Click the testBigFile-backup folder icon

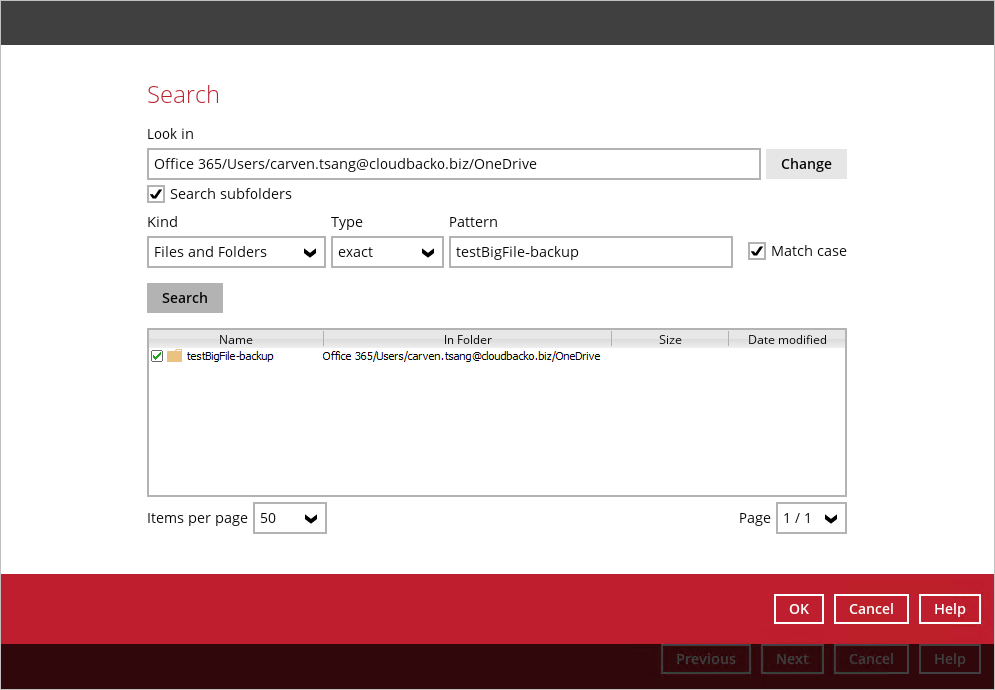click(175, 356)
